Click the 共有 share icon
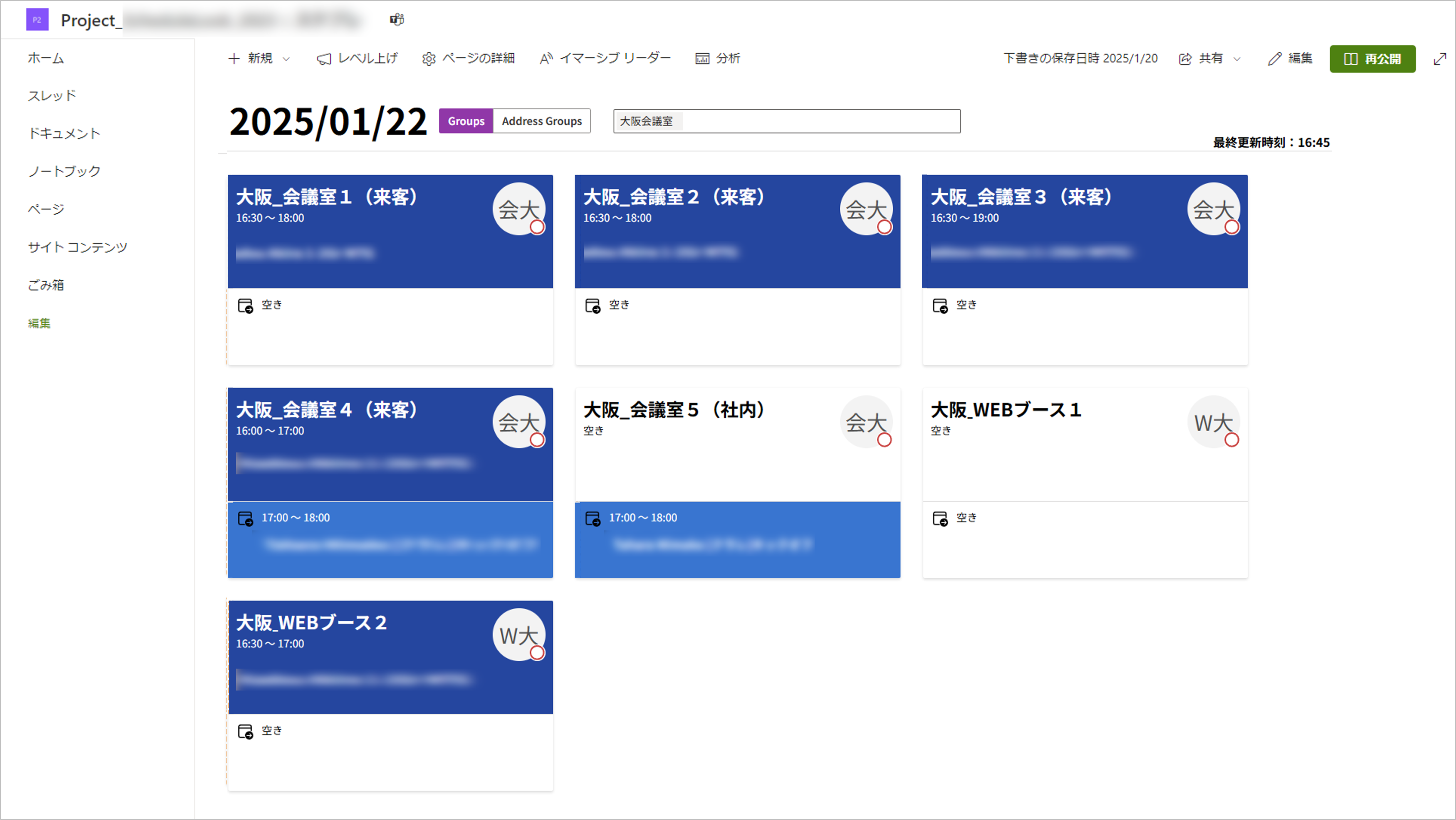Viewport: 1456px width, 820px height. click(x=1185, y=59)
